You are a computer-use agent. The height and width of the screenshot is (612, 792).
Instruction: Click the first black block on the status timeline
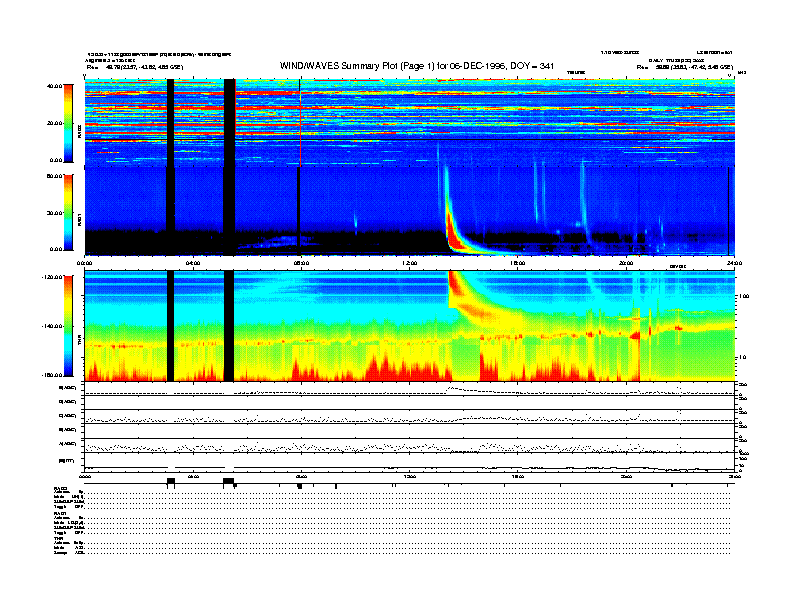pyautogui.click(x=171, y=481)
